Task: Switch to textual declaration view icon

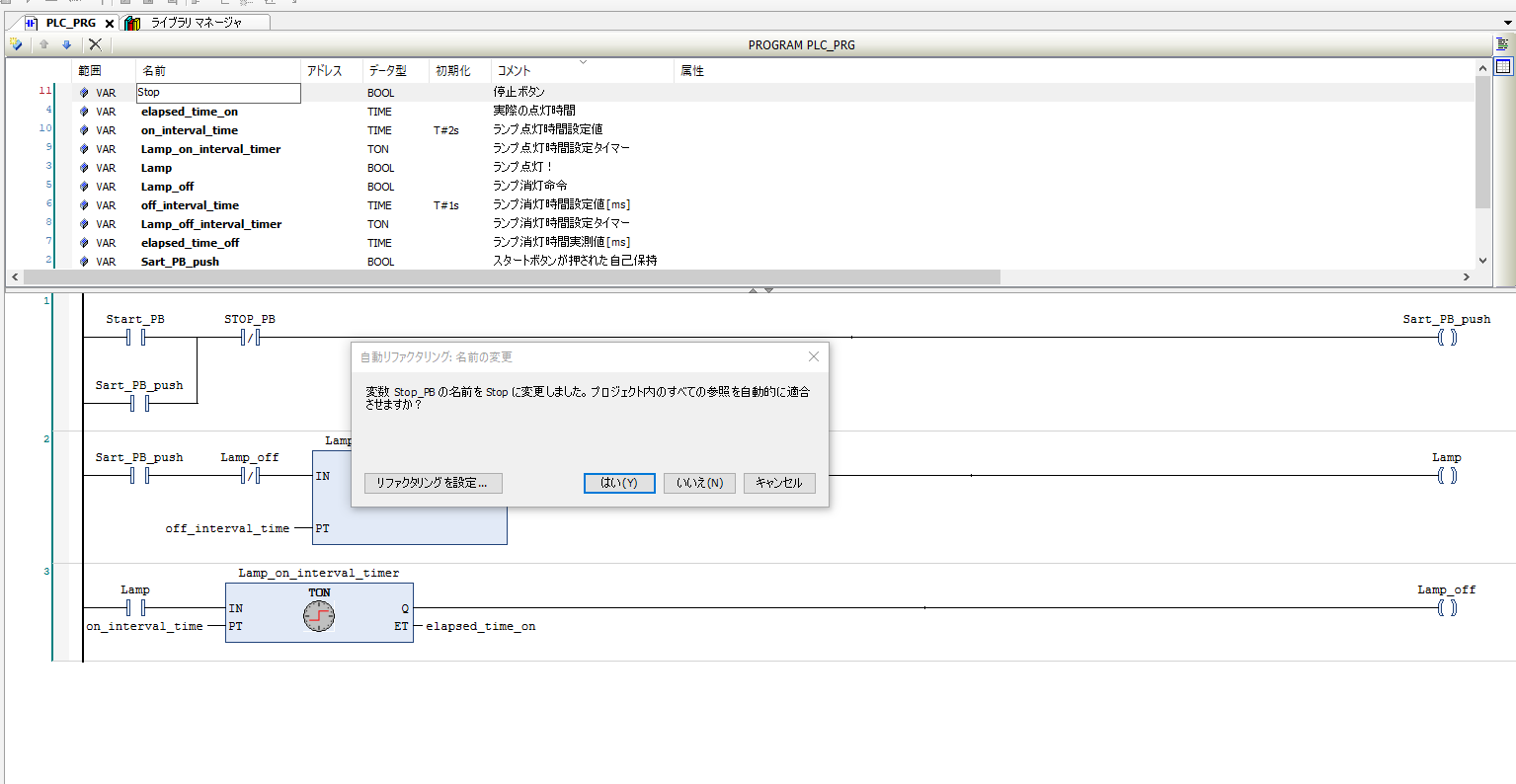Action: (x=1503, y=44)
